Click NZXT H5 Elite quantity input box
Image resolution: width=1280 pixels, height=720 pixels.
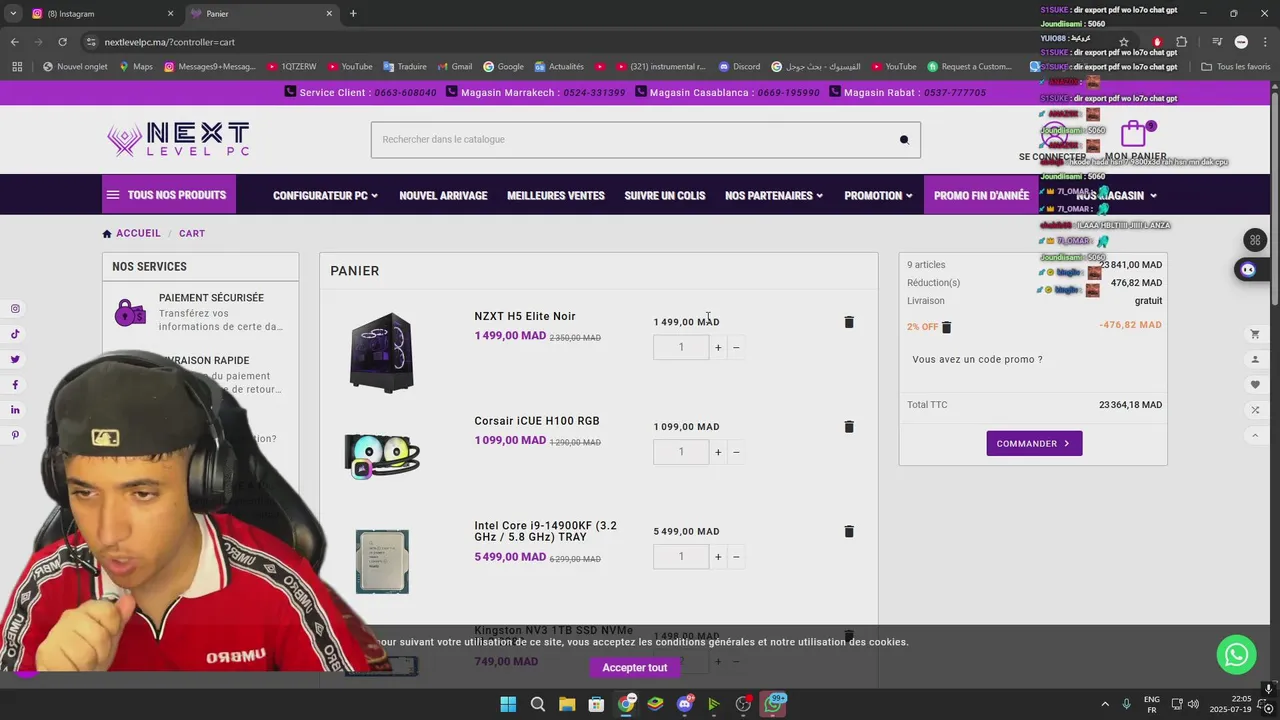(x=681, y=348)
